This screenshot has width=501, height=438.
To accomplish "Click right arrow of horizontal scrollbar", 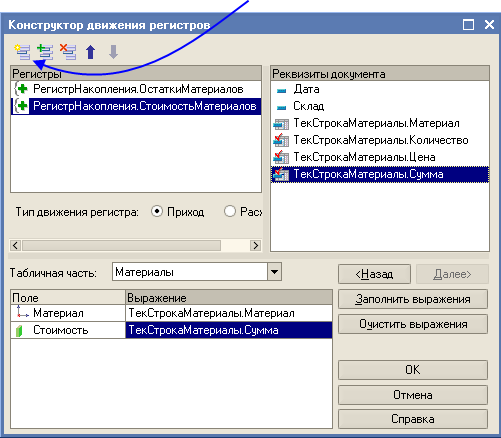I will click(x=256, y=246).
